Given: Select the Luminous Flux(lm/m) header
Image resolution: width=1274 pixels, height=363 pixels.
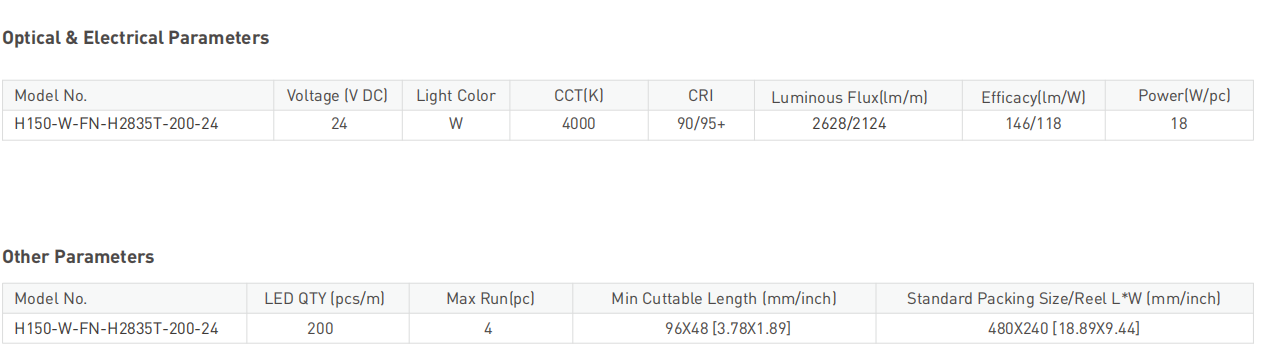Looking at the screenshot, I should [x=850, y=97].
